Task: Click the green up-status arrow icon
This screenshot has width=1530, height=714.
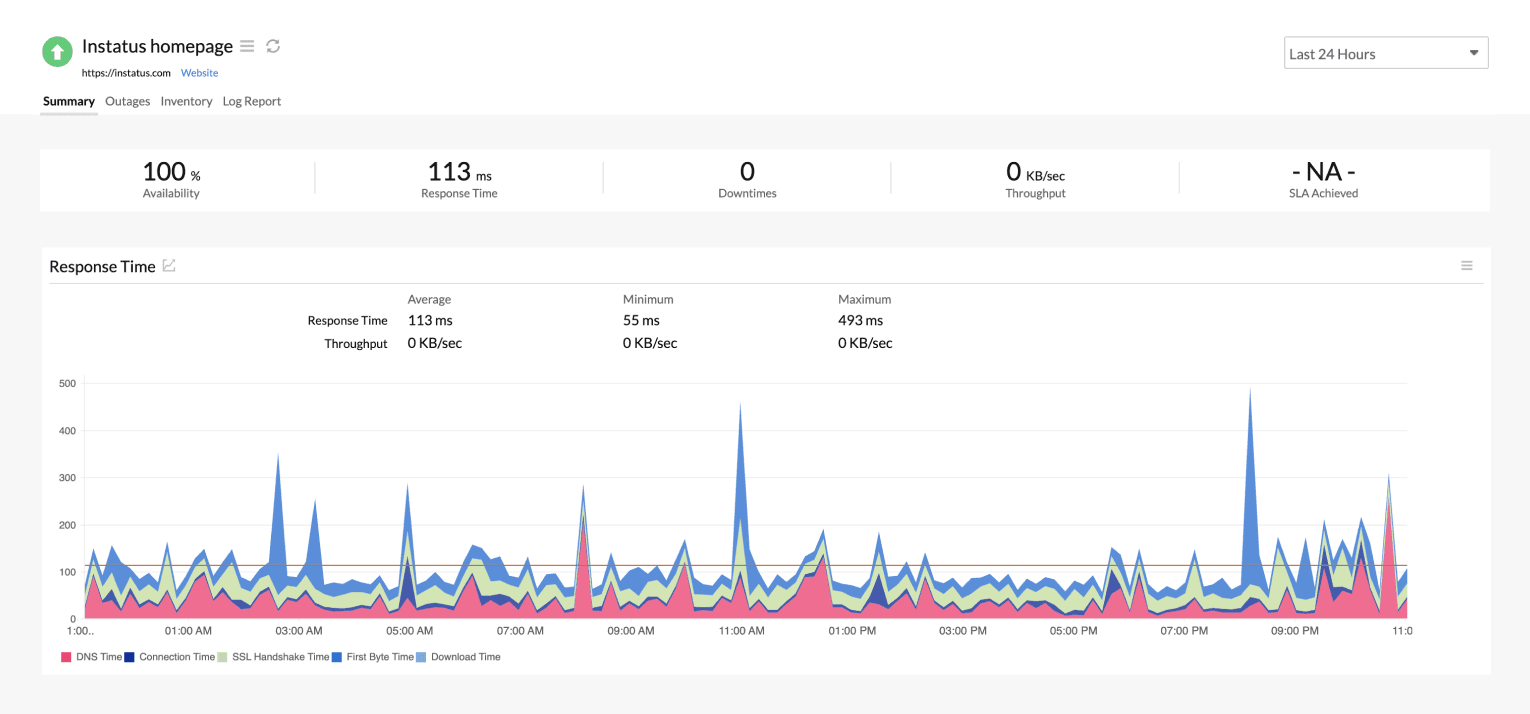Action: [57, 51]
